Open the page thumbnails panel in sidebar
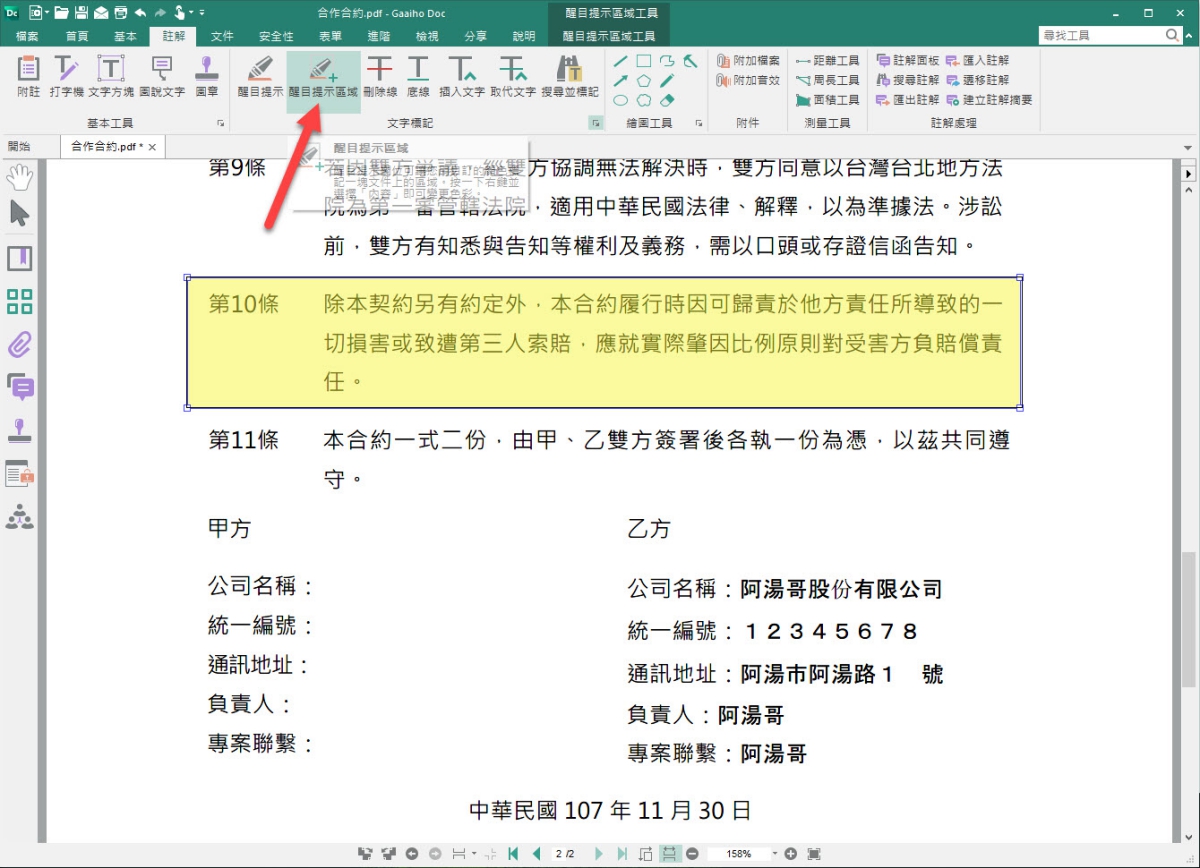This screenshot has width=1200, height=868. (19, 301)
